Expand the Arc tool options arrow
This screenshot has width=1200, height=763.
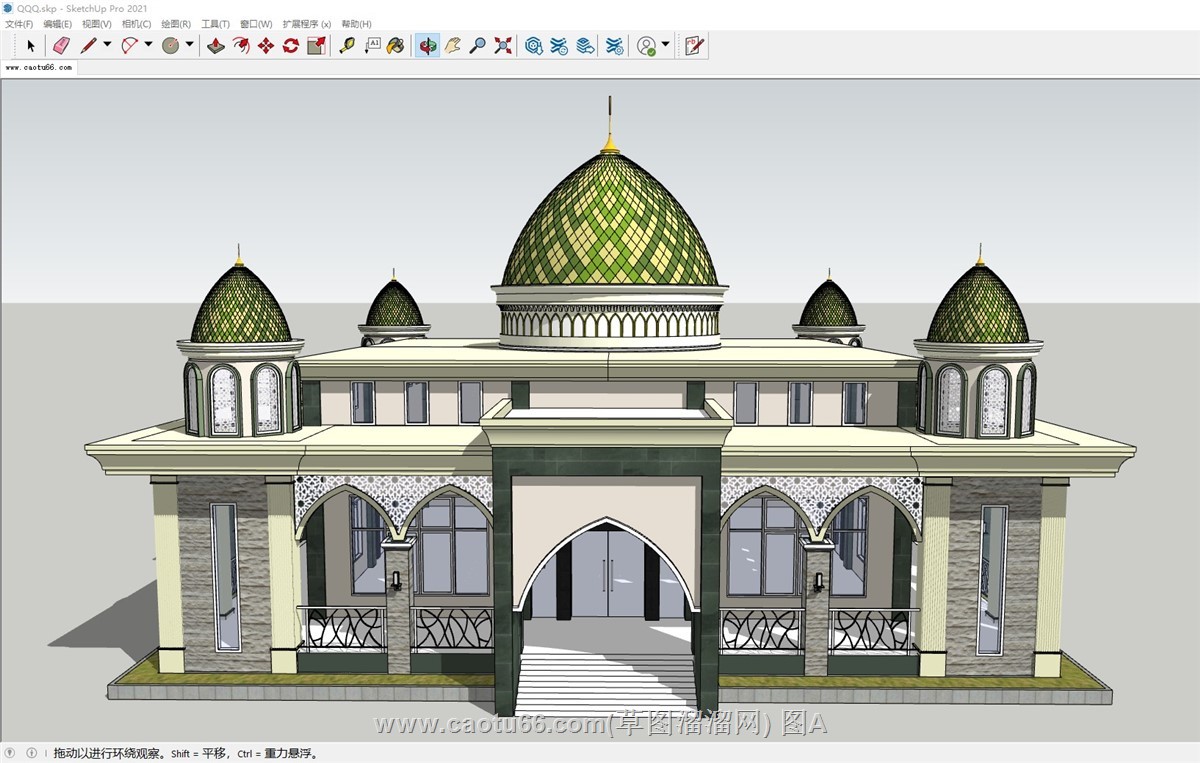point(148,45)
